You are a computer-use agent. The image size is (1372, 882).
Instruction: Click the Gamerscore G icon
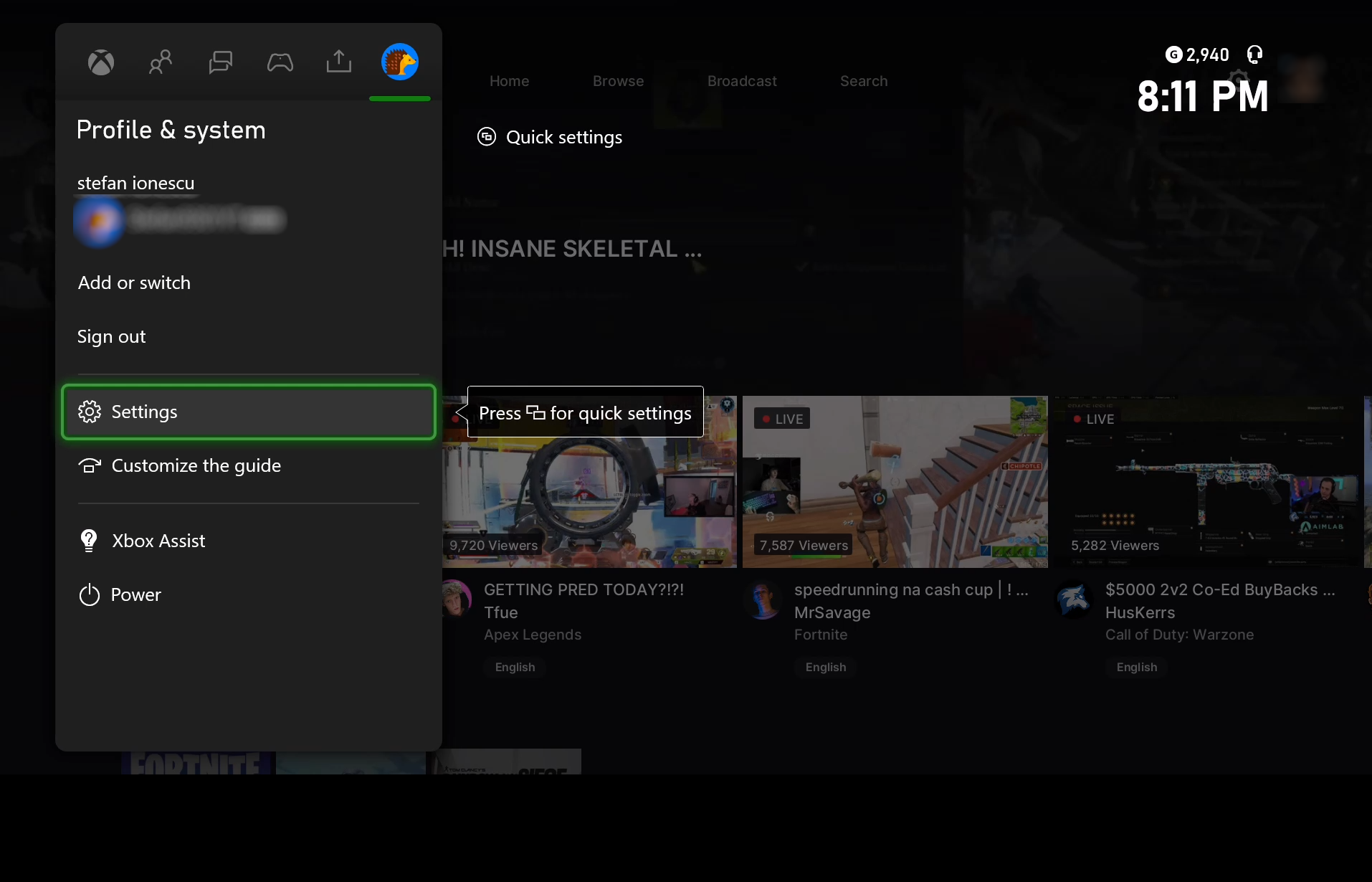[x=1173, y=54]
